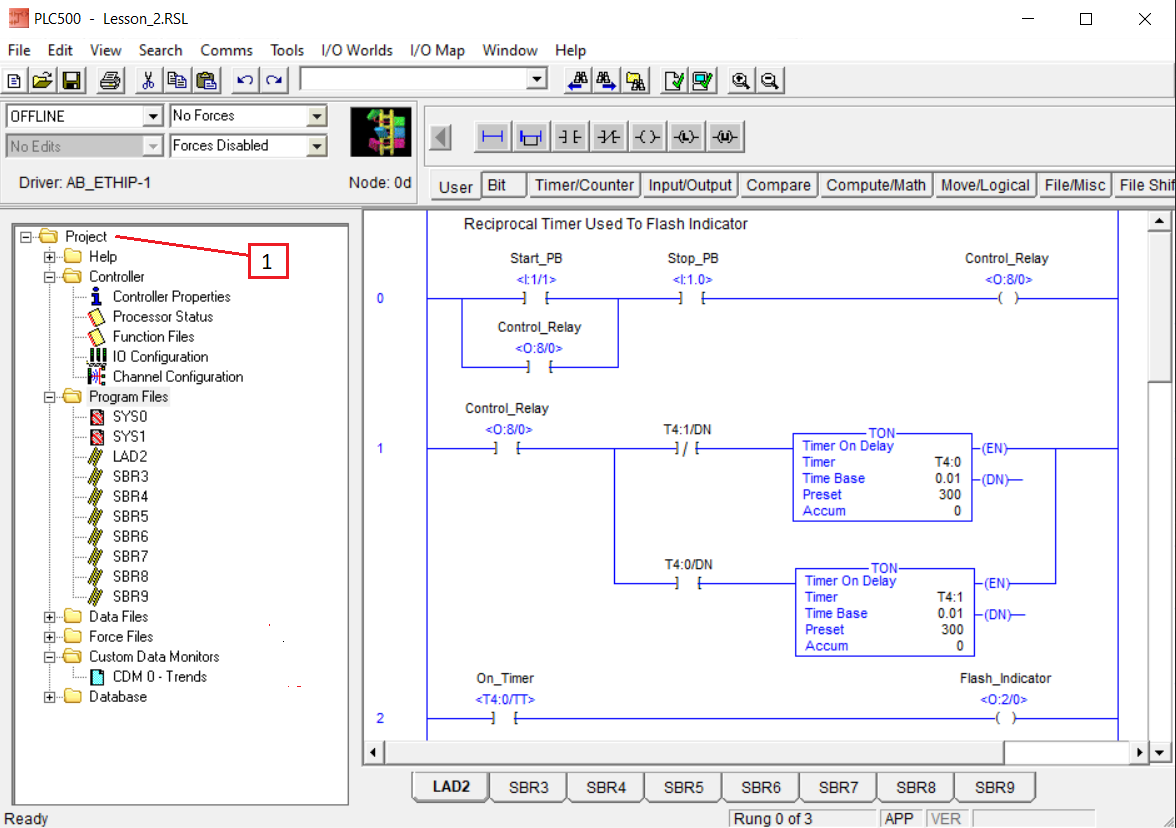Image resolution: width=1176 pixels, height=828 pixels.
Task: Click the Verify file checkmark icon
Action: [x=674, y=80]
